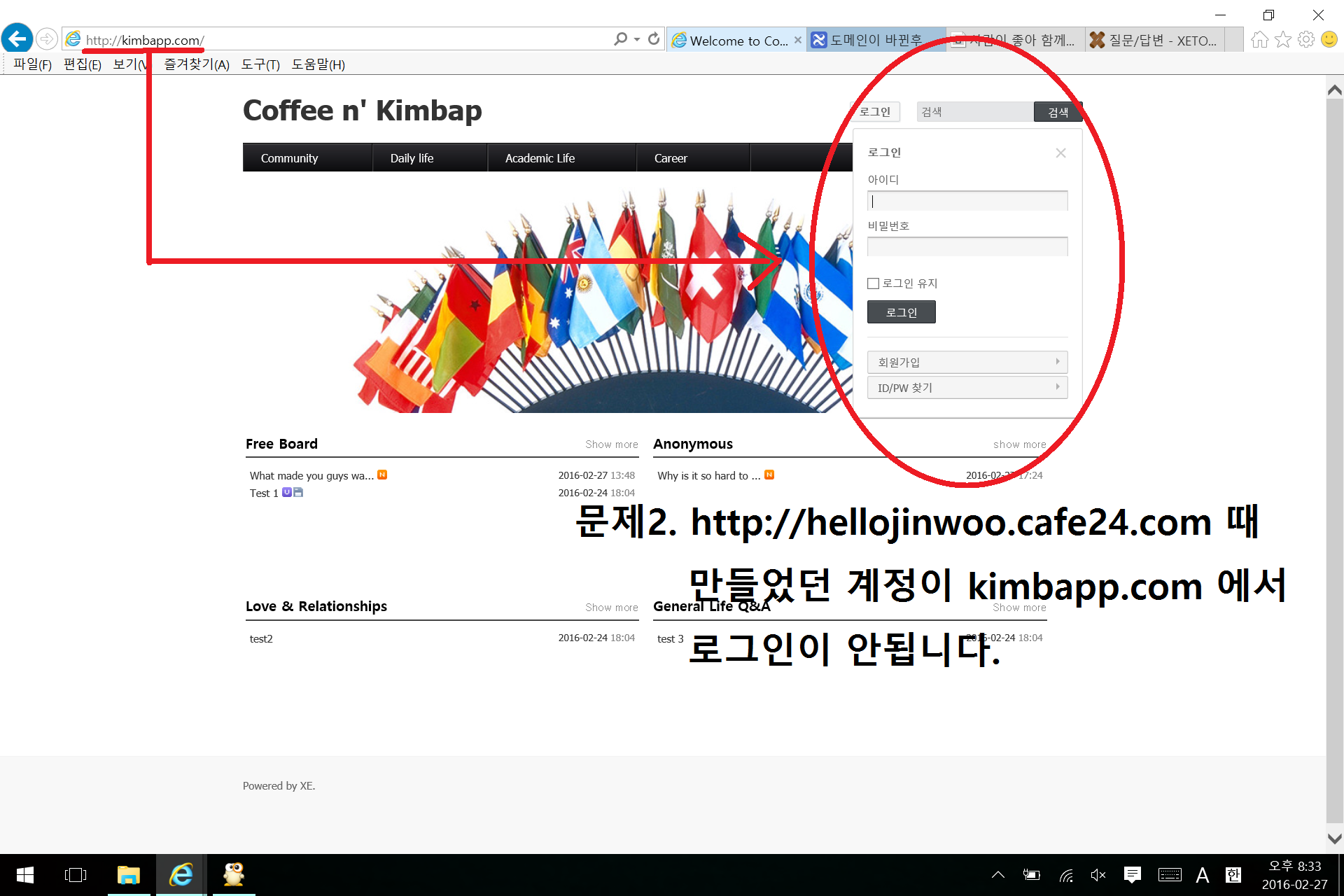Open the address bar search dropdown arrow
This screenshot has height=896, width=1344.
pos(636,39)
